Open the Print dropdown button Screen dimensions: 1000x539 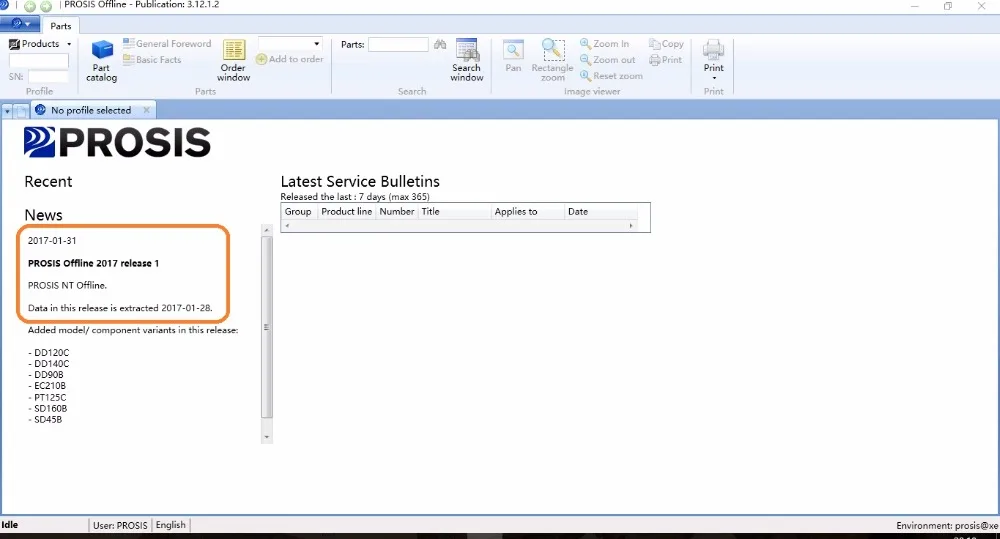[714, 59]
